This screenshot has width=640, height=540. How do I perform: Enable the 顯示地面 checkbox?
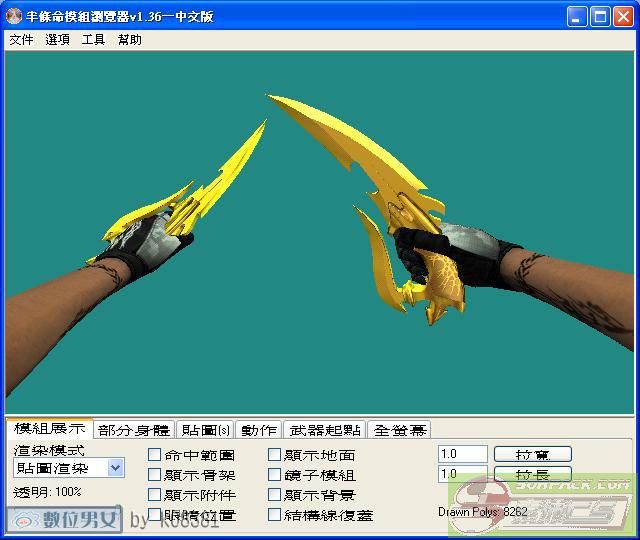pyautogui.click(x=275, y=455)
